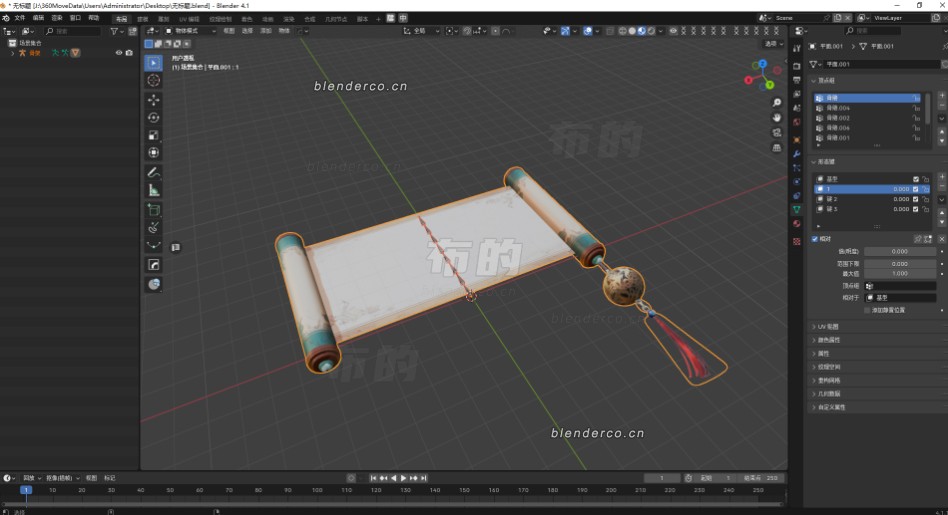Click the outliner search field
948x515 pixels.
click(73, 31)
